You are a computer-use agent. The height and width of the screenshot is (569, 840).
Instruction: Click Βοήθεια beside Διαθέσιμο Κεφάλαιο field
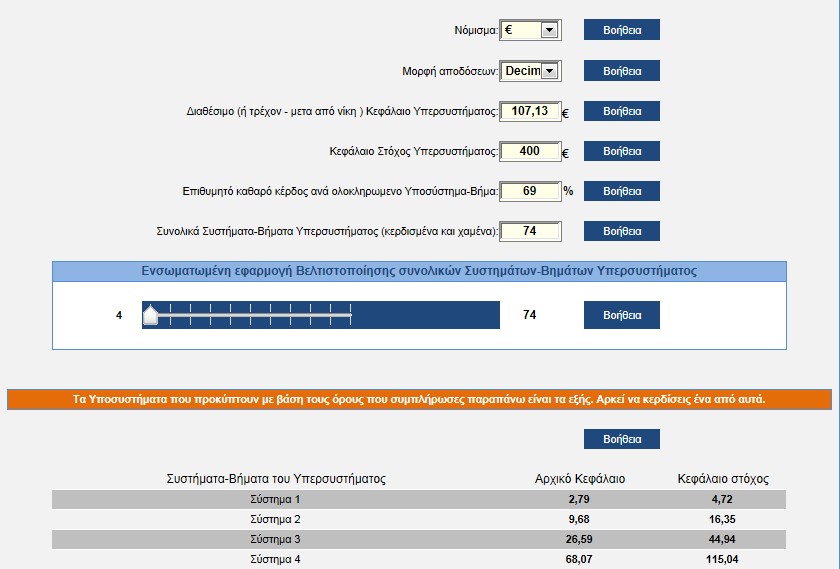coord(621,111)
